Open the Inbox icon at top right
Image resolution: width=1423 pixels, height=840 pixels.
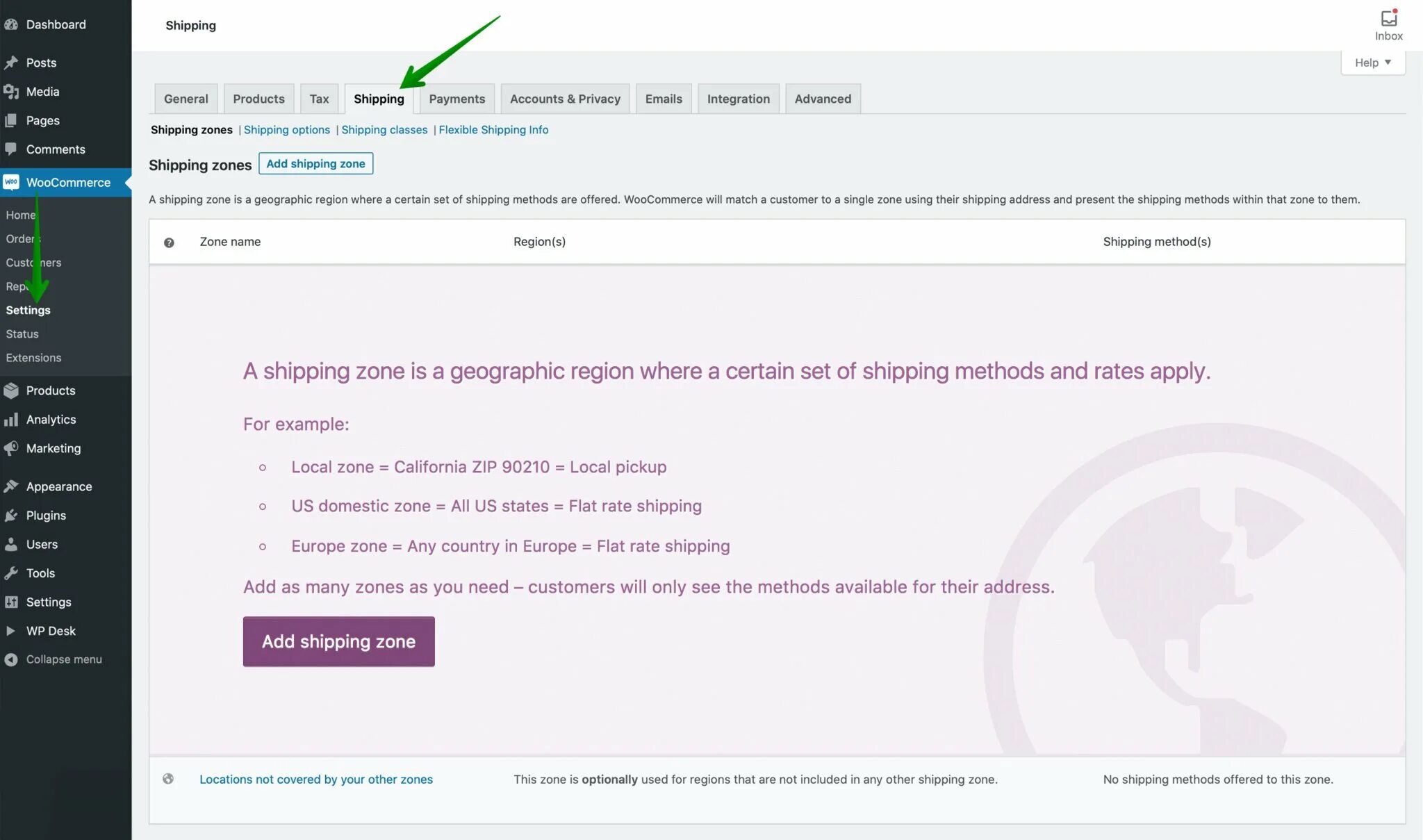click(1388, 19)
